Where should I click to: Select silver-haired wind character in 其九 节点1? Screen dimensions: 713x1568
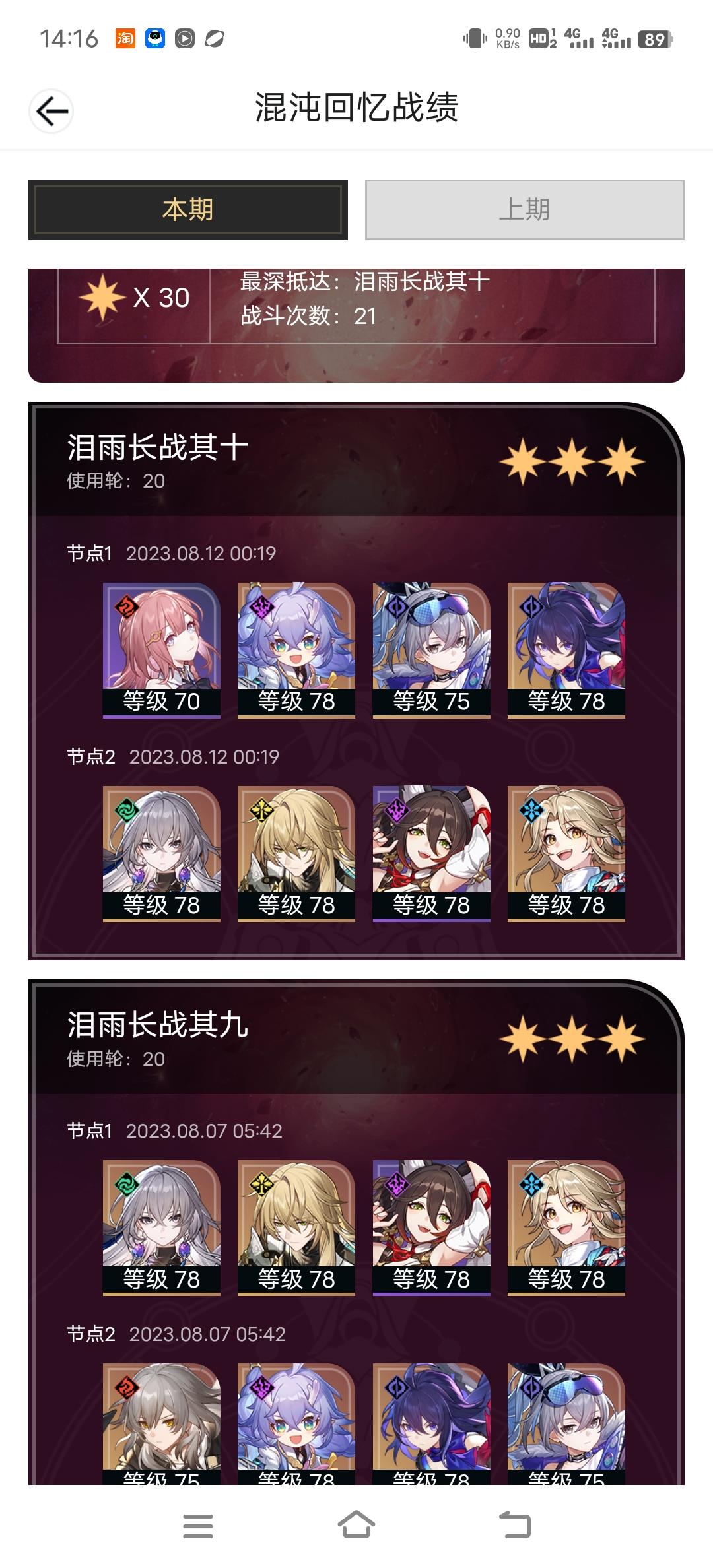(x=162, y=1228)
